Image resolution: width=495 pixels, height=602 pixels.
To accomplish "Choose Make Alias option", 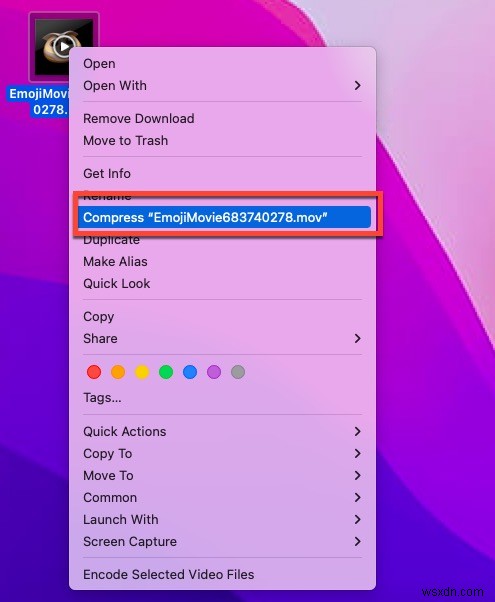I will (x=222, y=261).
